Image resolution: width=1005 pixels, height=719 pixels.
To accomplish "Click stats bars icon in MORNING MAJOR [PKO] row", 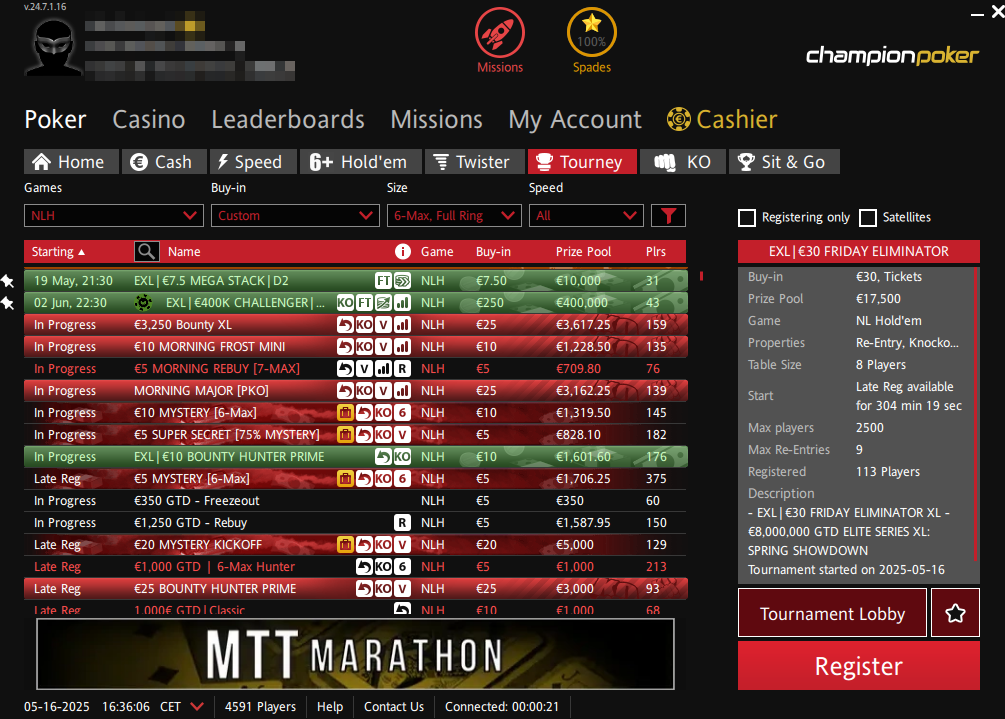I will 402,391.
